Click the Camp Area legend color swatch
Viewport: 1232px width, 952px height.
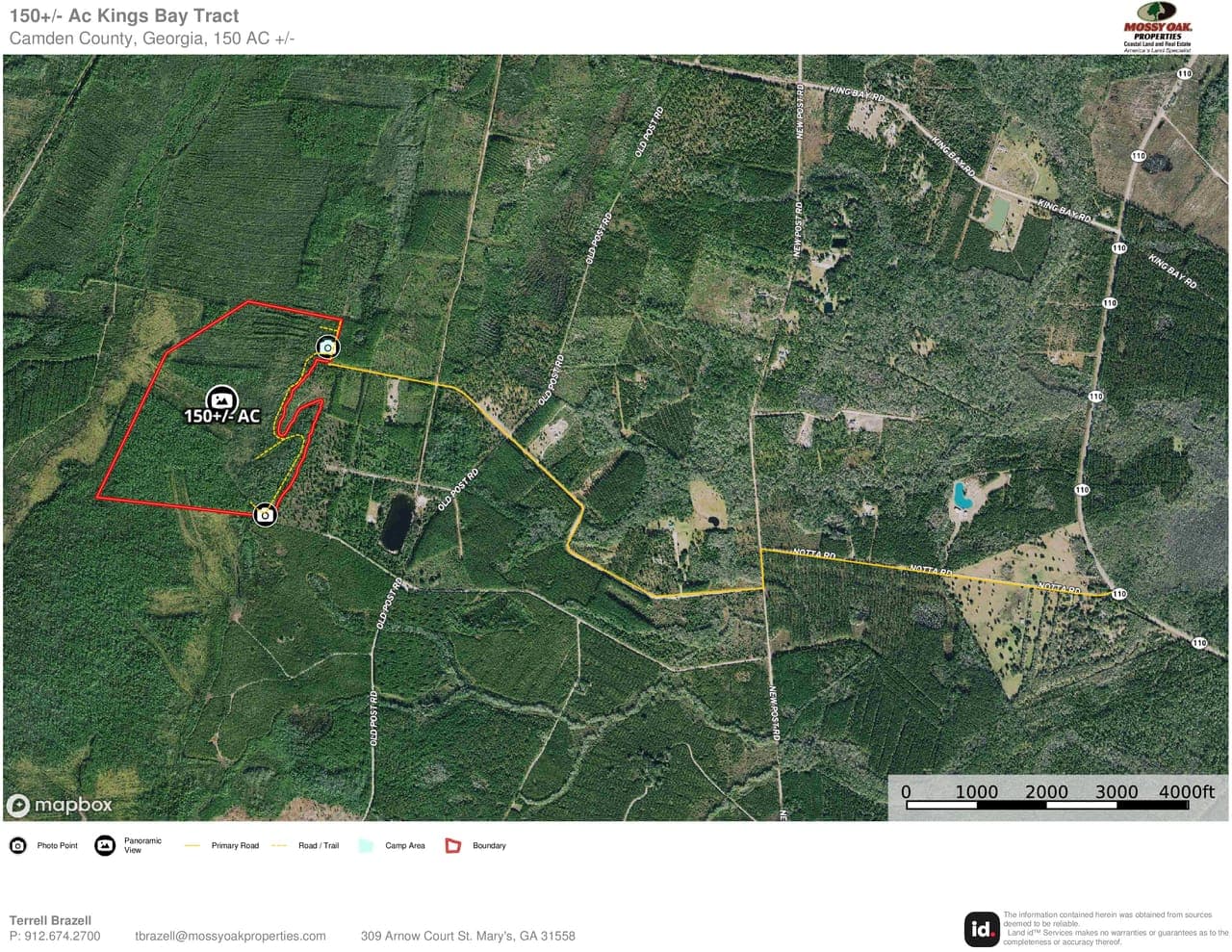click(366, 845)
